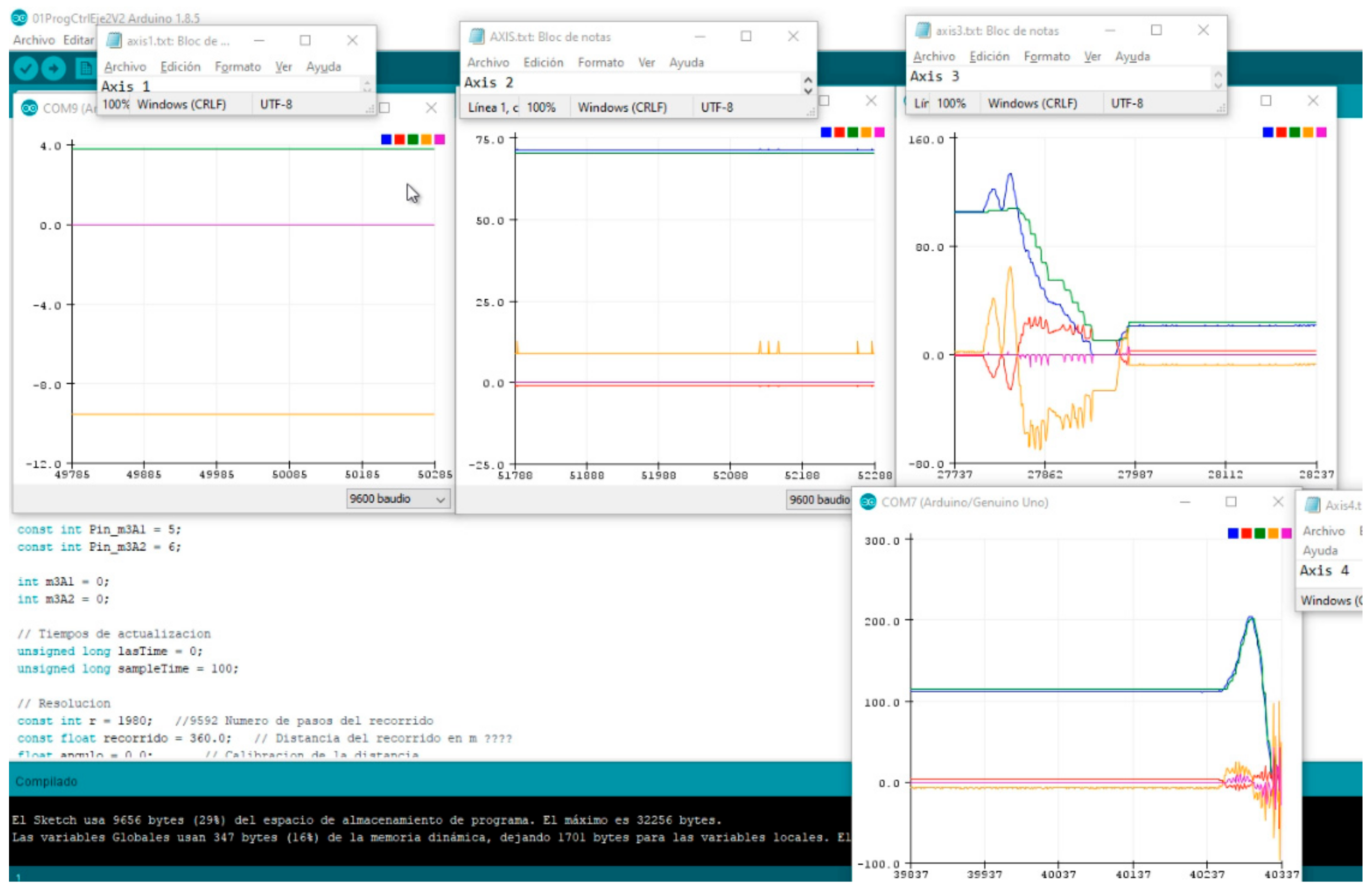Image resolution: width=1372 pixels, height=889 pixels.
Task: Open Archivo menu in Axis4 Notepad
Action: click(1324, 531)
